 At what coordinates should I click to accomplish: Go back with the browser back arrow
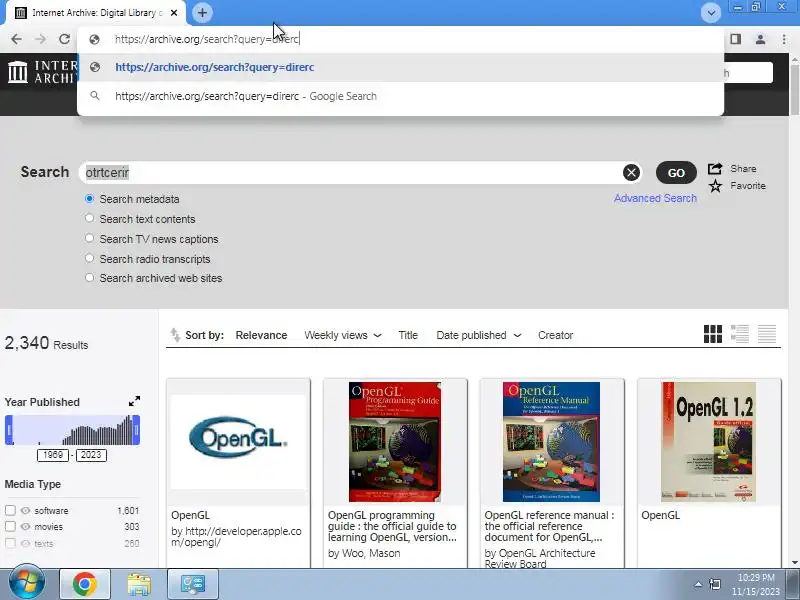tap(16, 39)
